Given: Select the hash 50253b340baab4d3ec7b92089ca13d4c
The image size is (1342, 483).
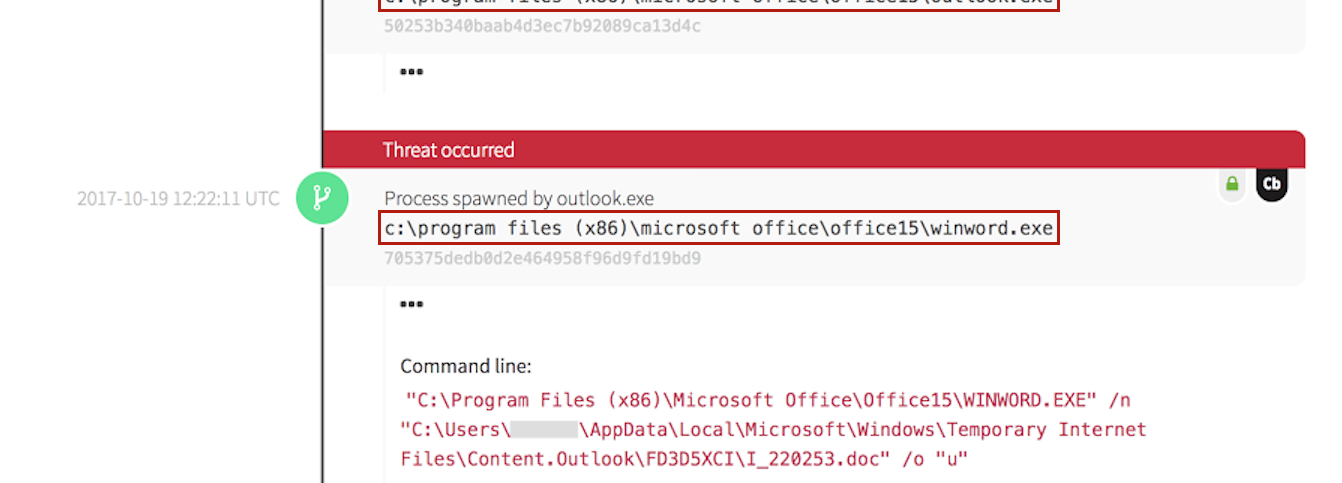Looking at the screenshot, I should point(542,25).
